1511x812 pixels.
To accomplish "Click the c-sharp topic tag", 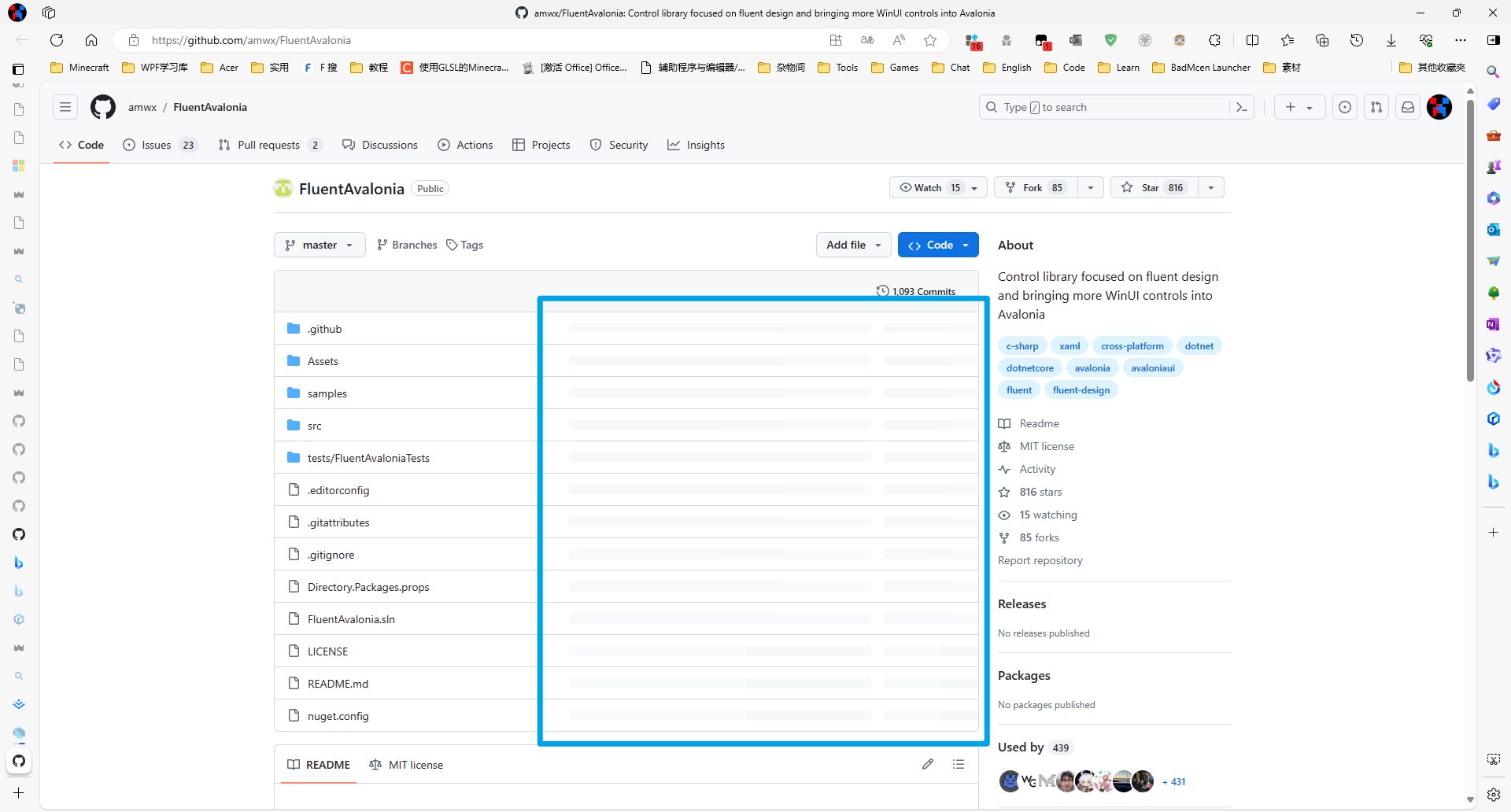I will pyautogui.click(x=1021, y=345).
